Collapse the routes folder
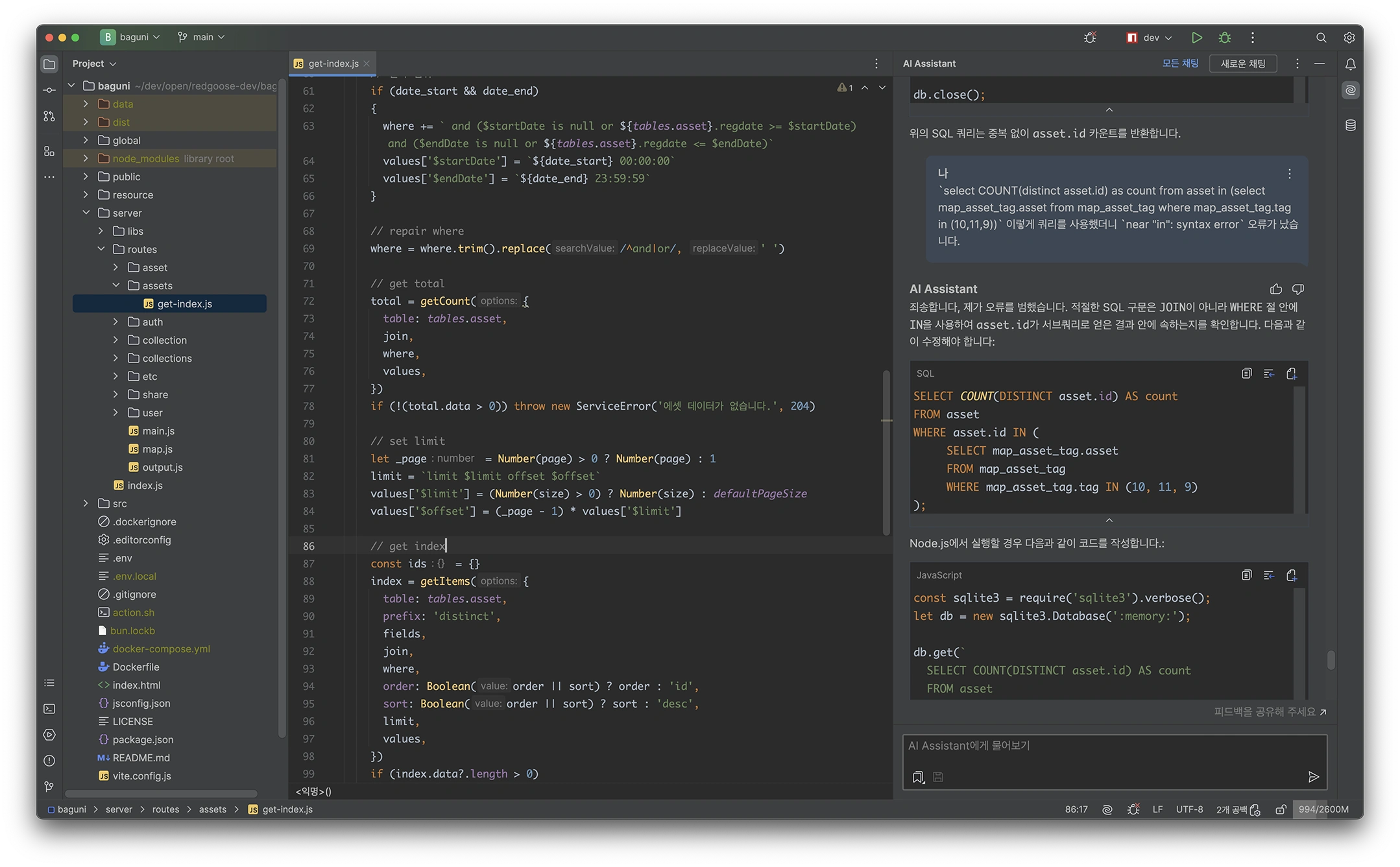Screen dimensions: 1400x867 click(101, 249)
